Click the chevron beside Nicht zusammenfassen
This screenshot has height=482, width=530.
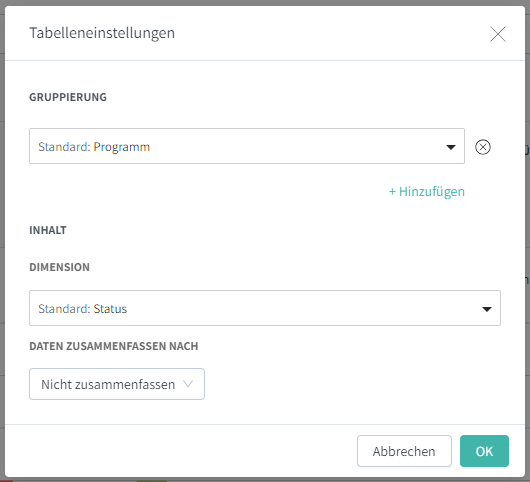pyautogui.click(x=188, y=384)
